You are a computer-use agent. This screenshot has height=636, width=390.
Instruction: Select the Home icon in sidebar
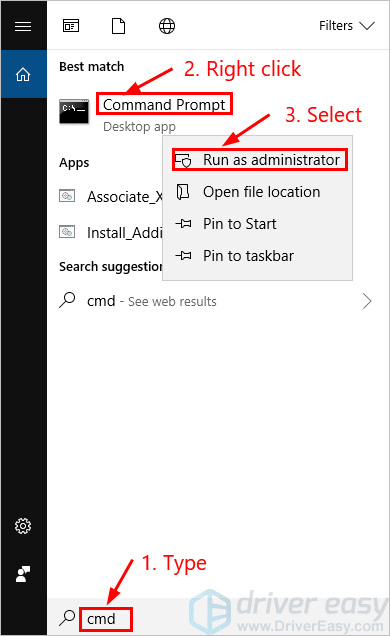click(x=23, y=74)
